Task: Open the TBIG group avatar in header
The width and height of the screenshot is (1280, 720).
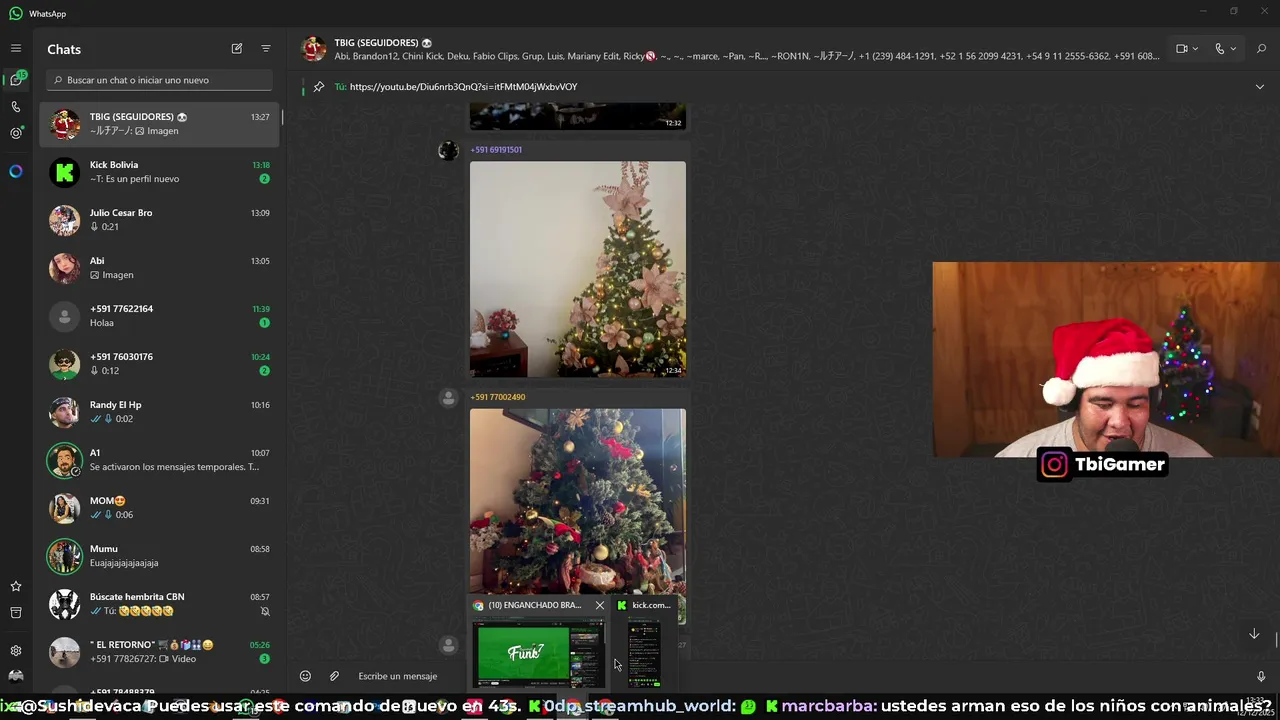Action: [x=314, y=48]
